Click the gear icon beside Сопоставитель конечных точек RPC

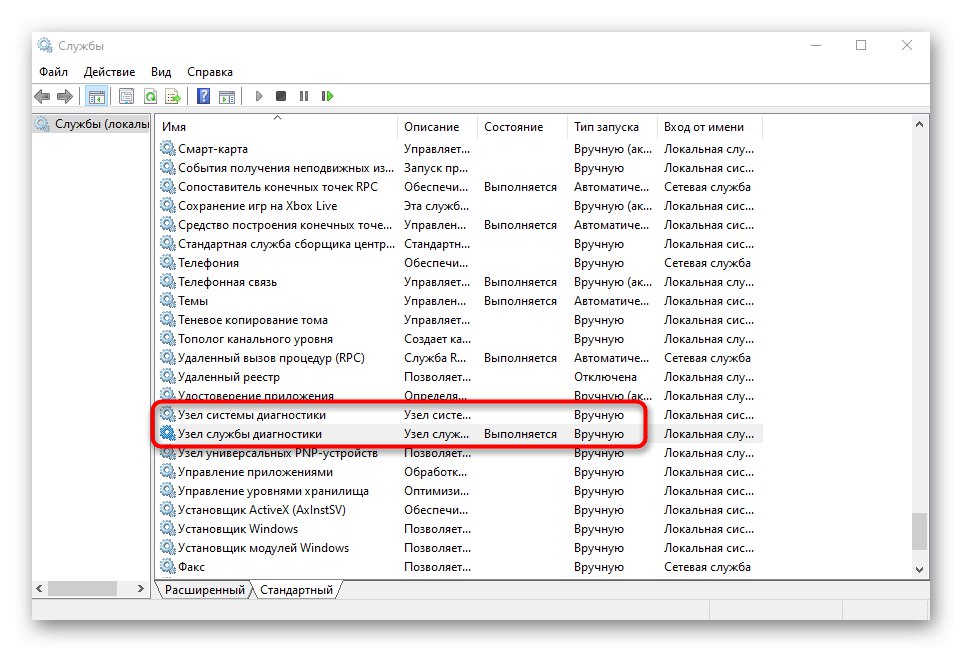167,186
